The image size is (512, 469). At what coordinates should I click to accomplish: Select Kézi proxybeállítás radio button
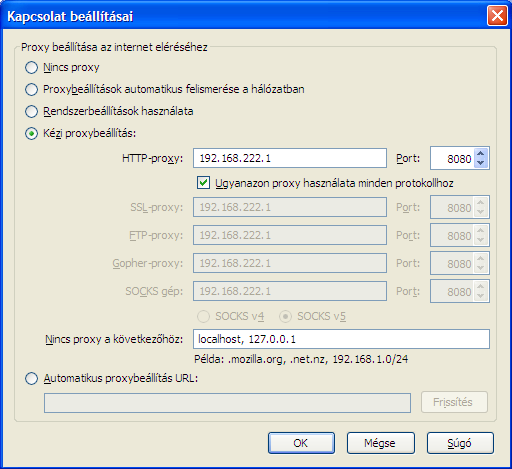pos(32,134)
